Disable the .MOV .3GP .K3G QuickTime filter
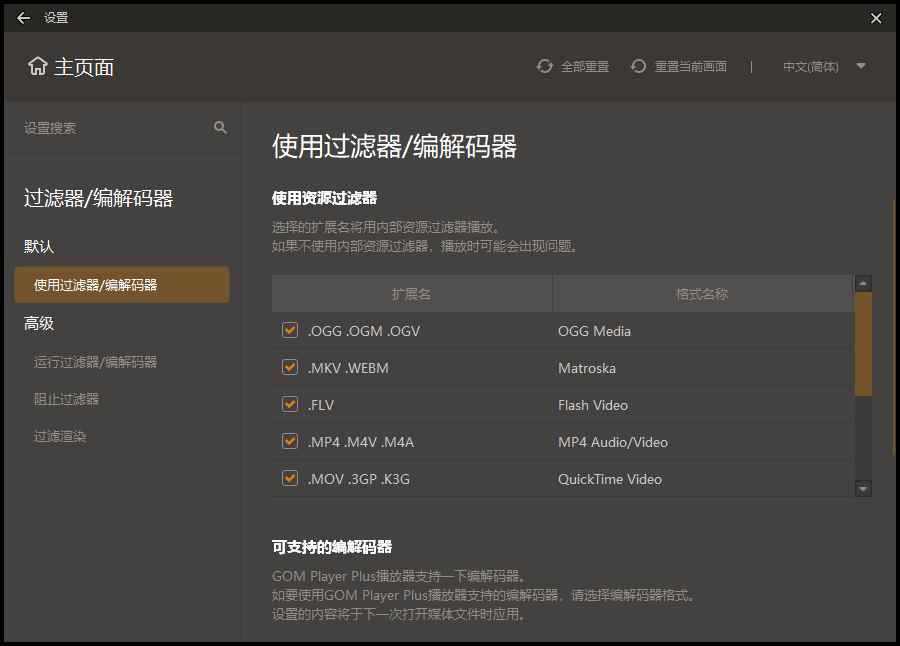 [289, 478]
